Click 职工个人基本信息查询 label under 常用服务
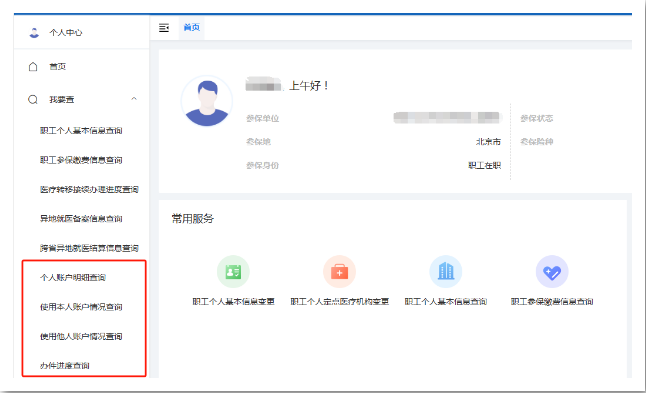 tap(446, 302)
